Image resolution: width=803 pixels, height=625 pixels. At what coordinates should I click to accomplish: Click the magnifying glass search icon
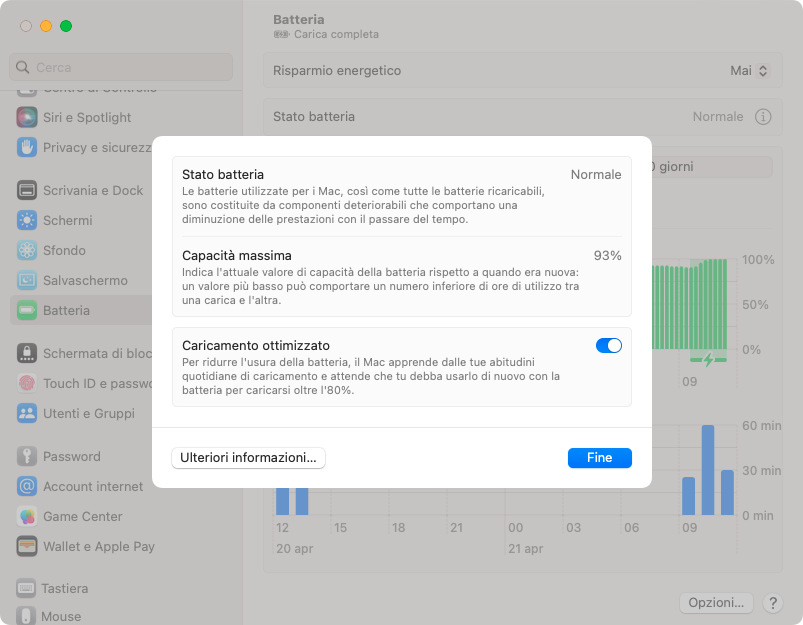point(23,67)
